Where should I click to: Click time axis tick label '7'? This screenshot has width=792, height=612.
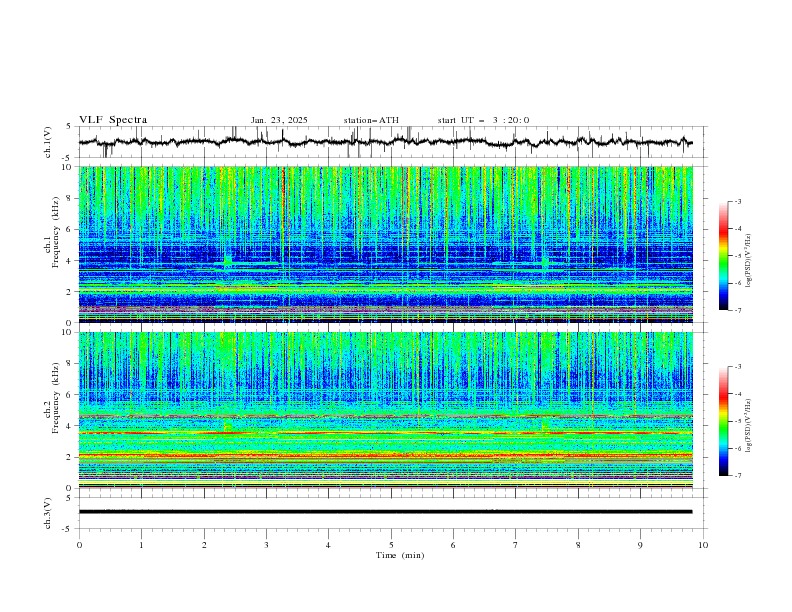pyautogui.click(x=516, y=545)
